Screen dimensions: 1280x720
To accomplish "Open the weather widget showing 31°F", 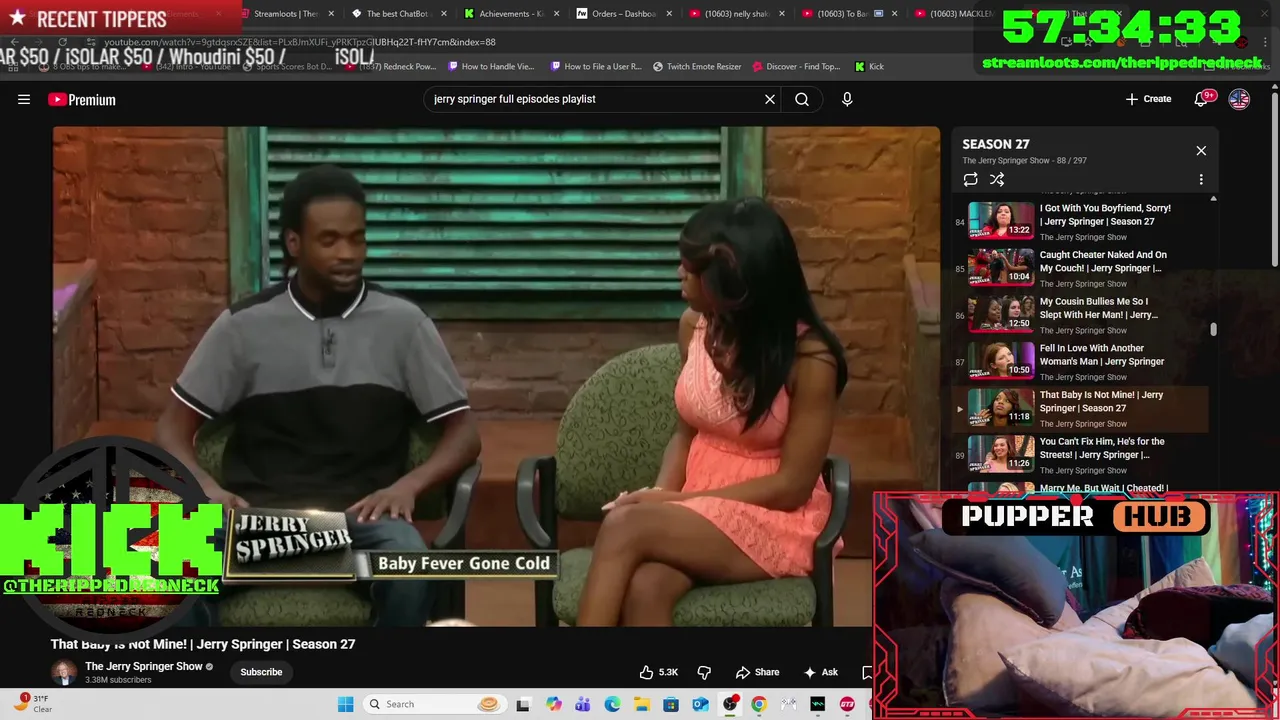I will pyautogui.click(x=35, y=703).
